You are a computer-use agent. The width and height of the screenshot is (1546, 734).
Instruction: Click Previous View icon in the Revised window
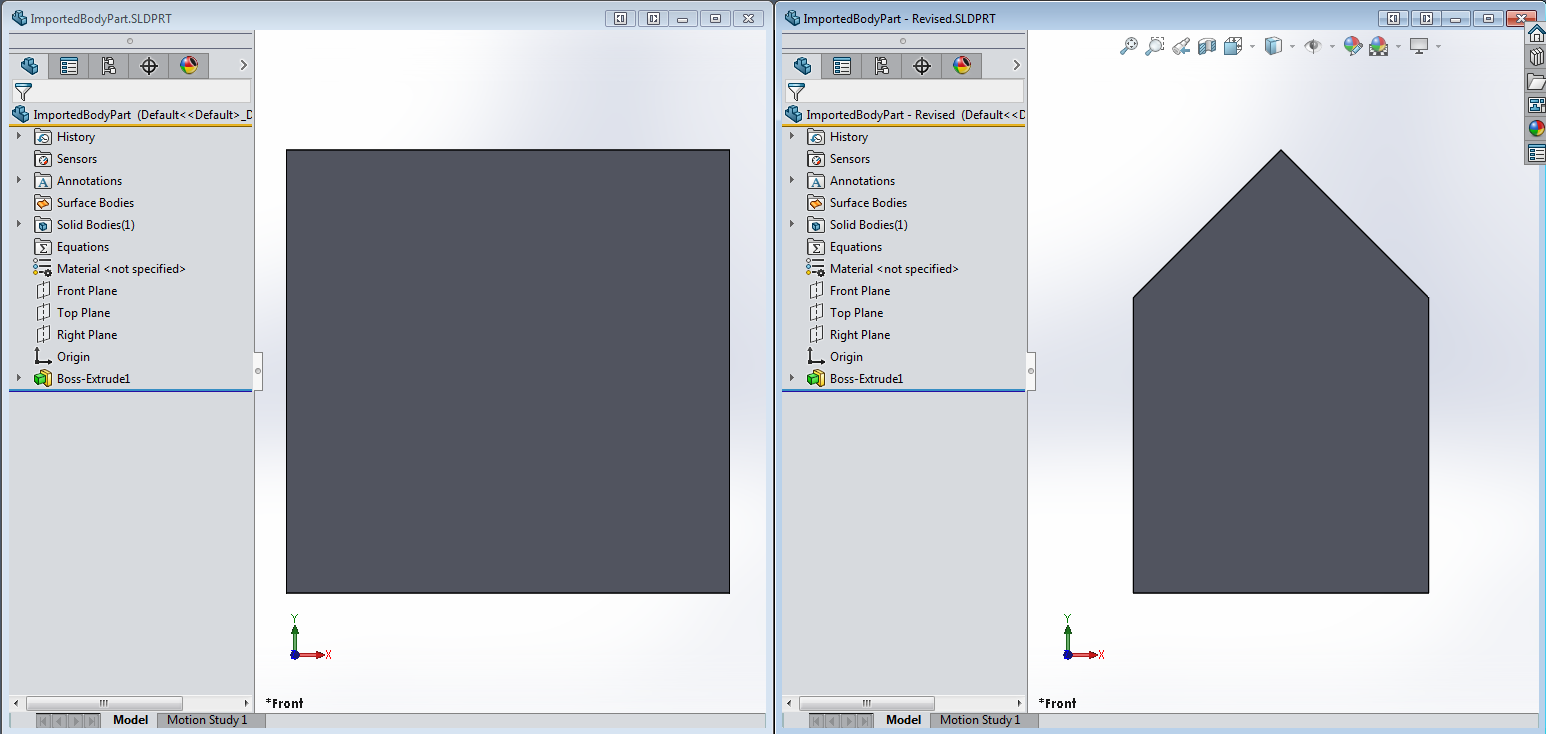point(1181,46)
